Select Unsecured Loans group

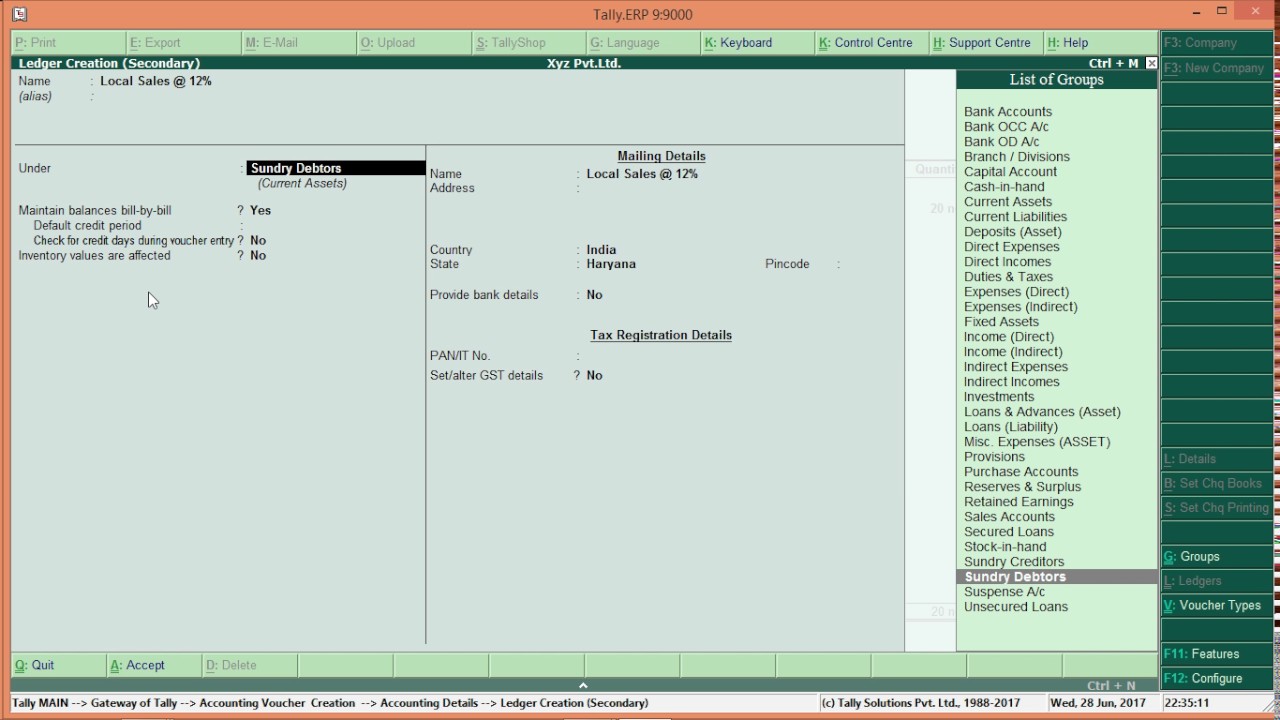coord(1016,607)
